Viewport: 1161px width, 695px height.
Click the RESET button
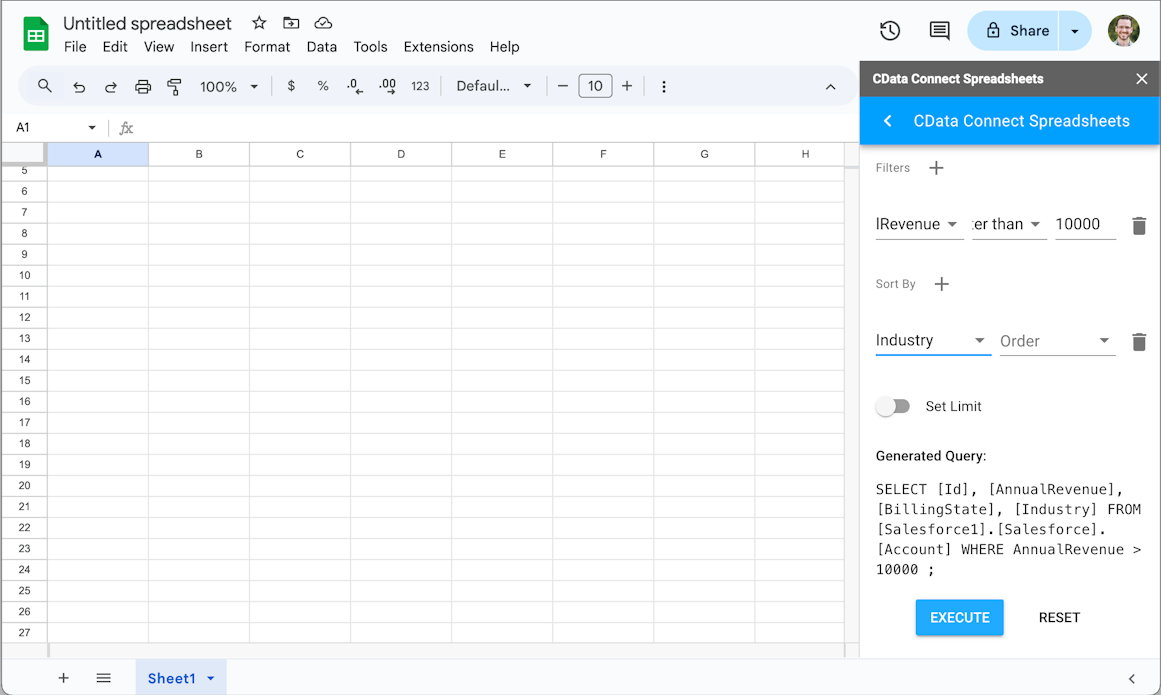point(1059,617)
